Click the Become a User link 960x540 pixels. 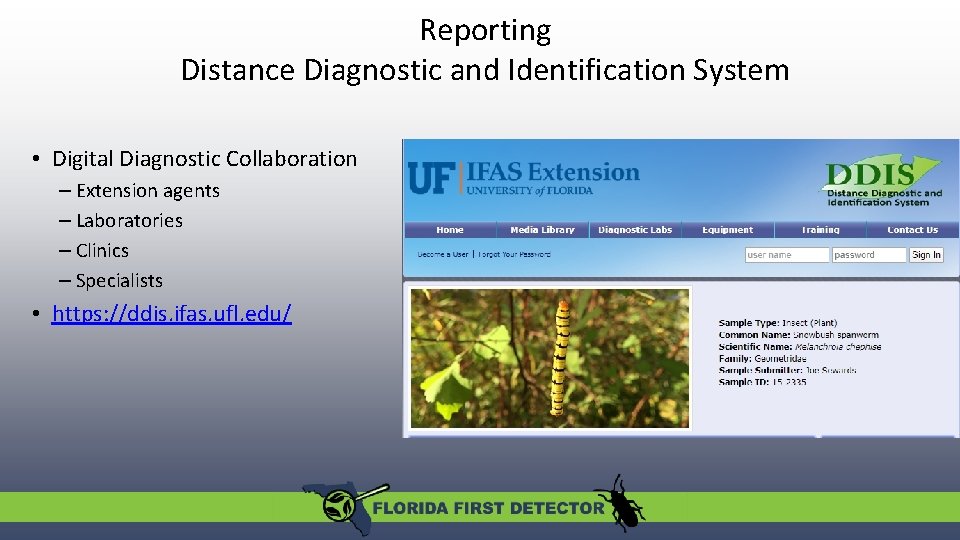(443, 254)
